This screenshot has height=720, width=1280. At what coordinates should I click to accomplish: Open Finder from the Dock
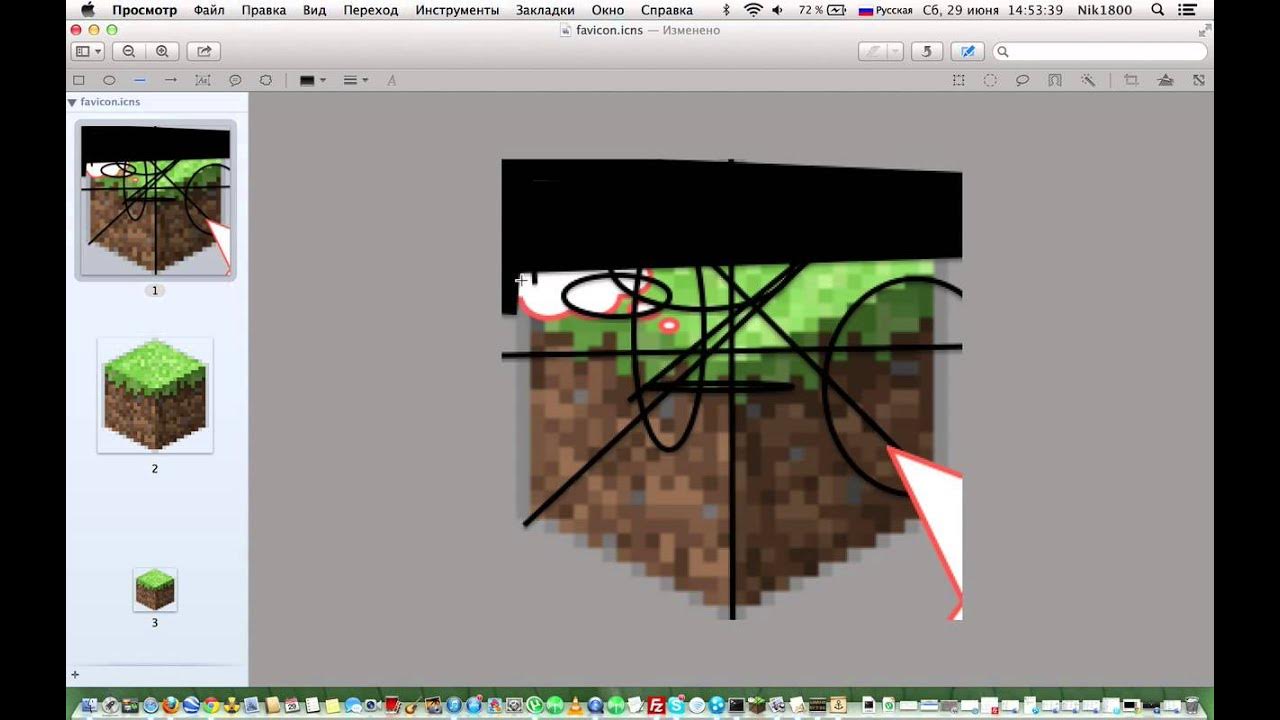[x=88, y=705]
